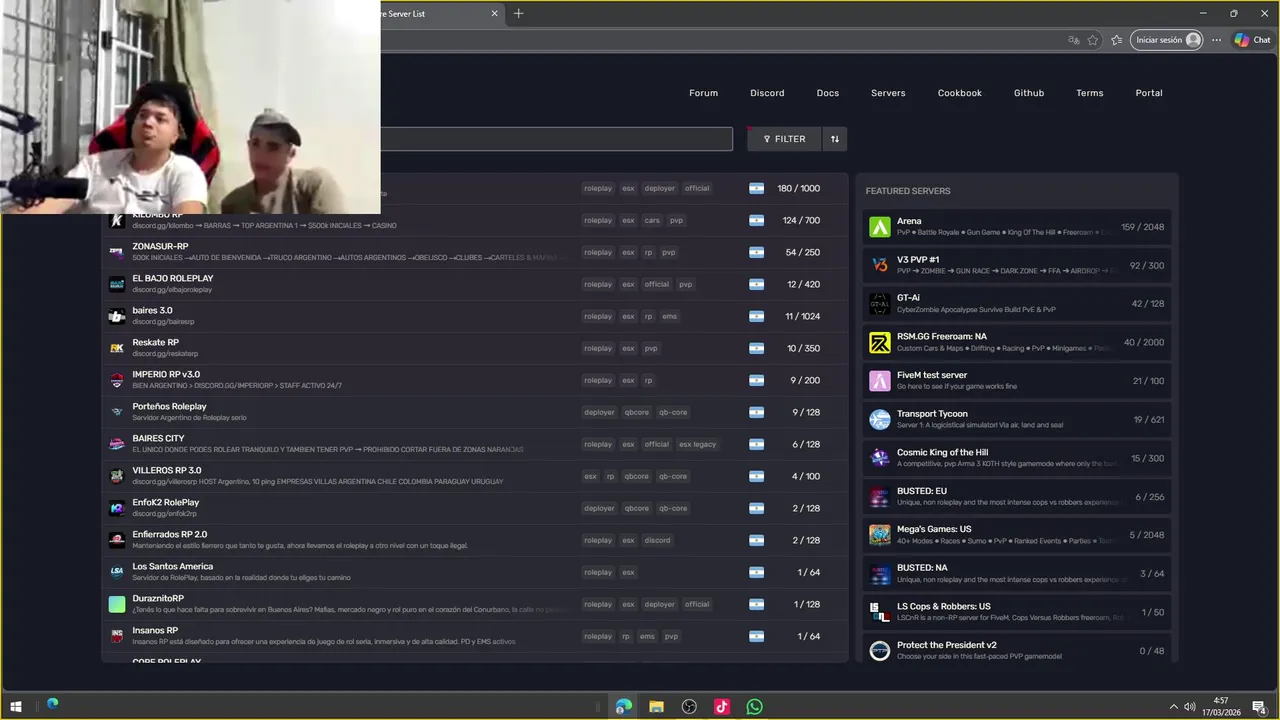Open a new browser tab
The image size is (1280, 720).
(518, 14)
